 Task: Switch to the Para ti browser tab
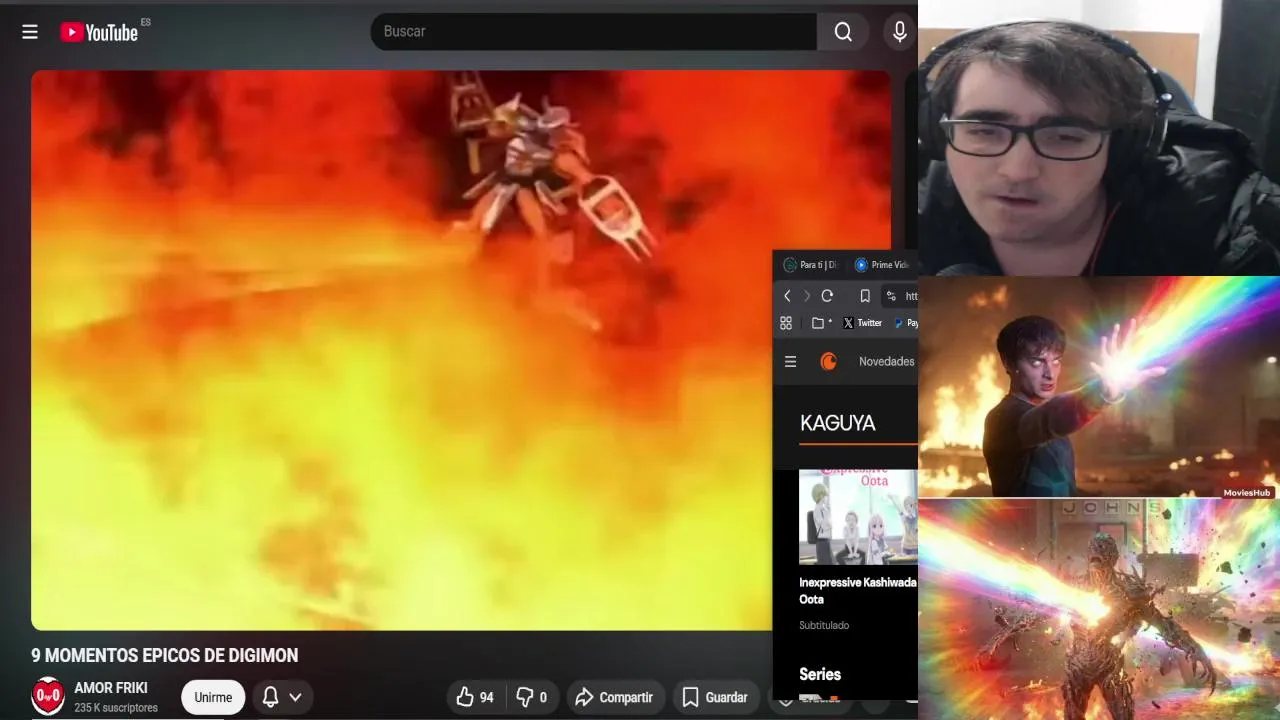[x=810, y=265]
